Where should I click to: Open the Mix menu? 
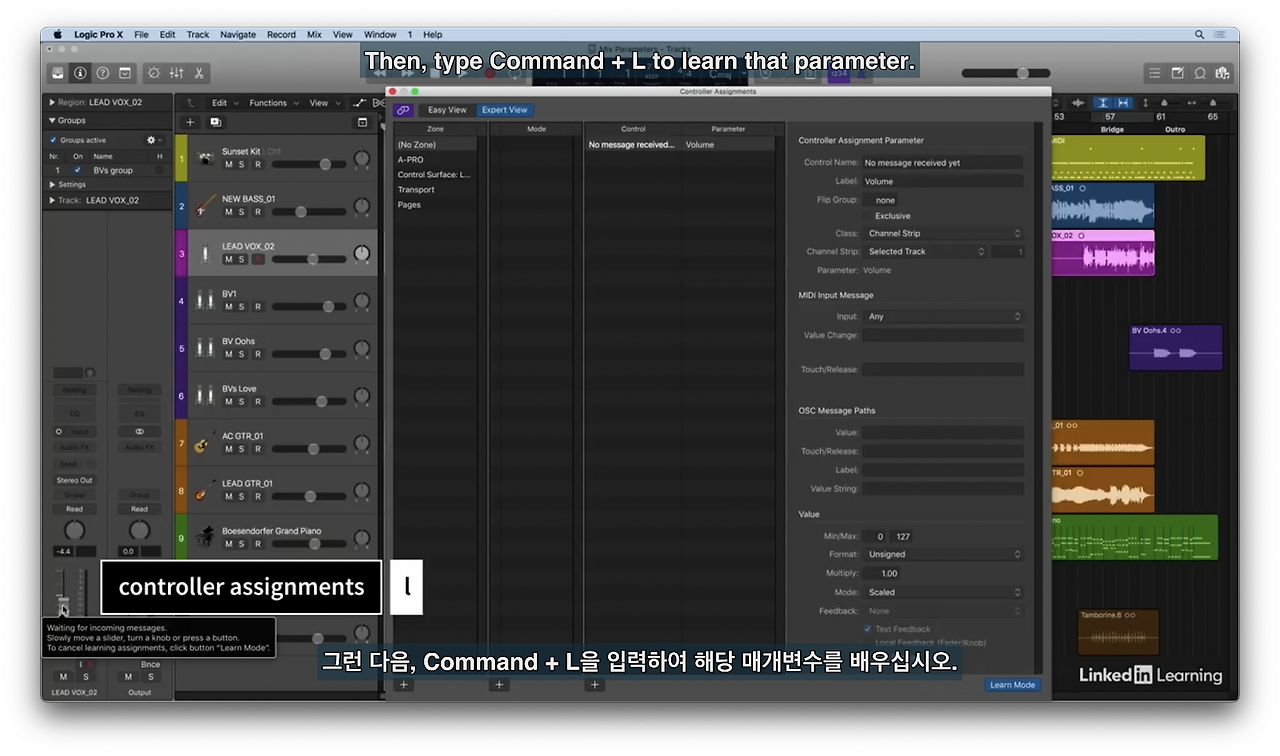click(314, 34)
